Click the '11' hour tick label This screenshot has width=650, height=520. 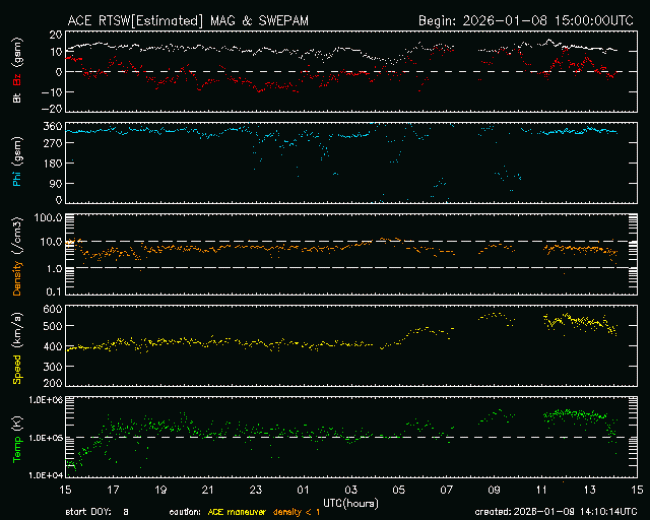(x=542, y=490)
